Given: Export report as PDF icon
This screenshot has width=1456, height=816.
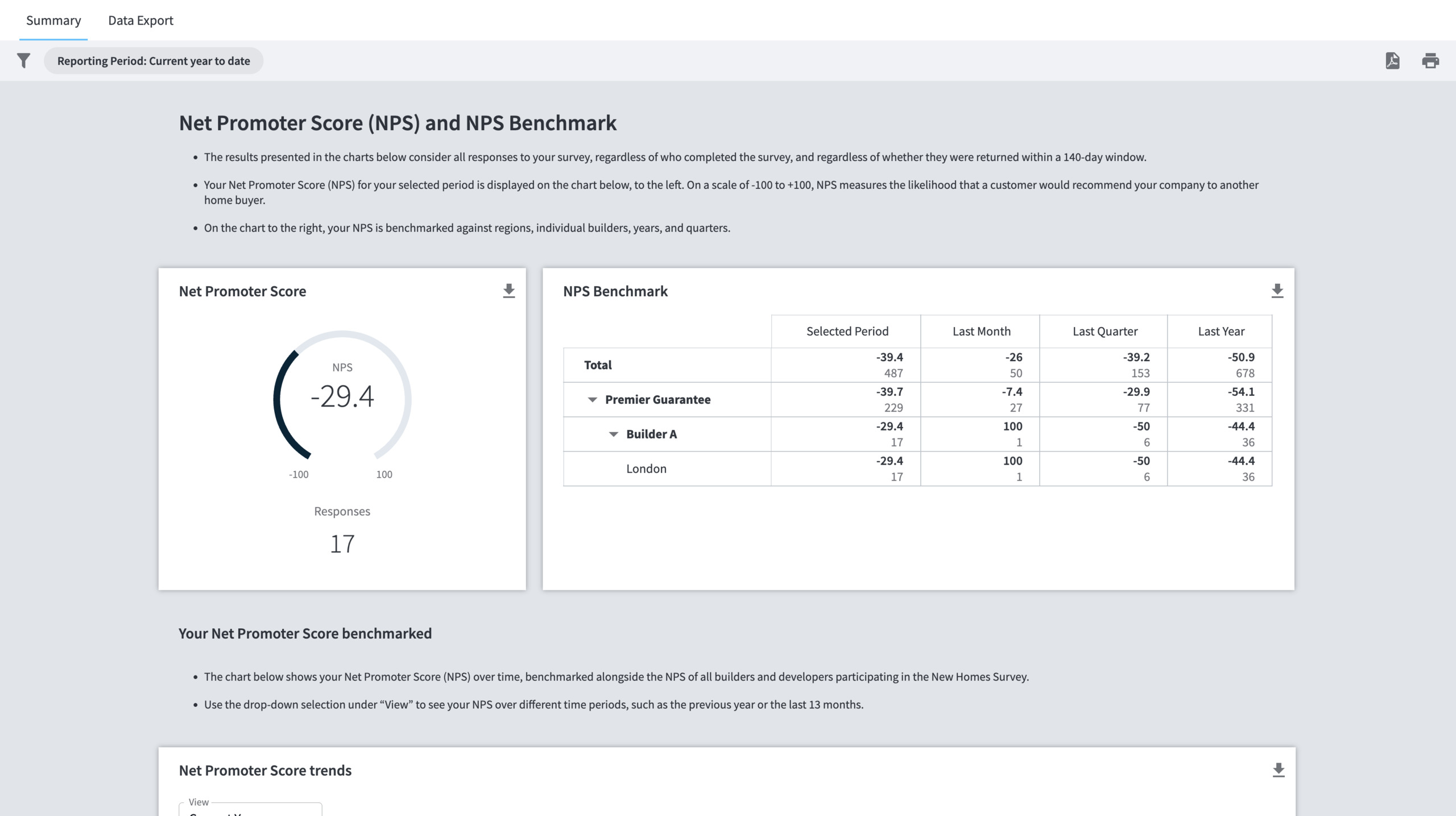Looking at the screenshot, I should tap(1392, 61).
